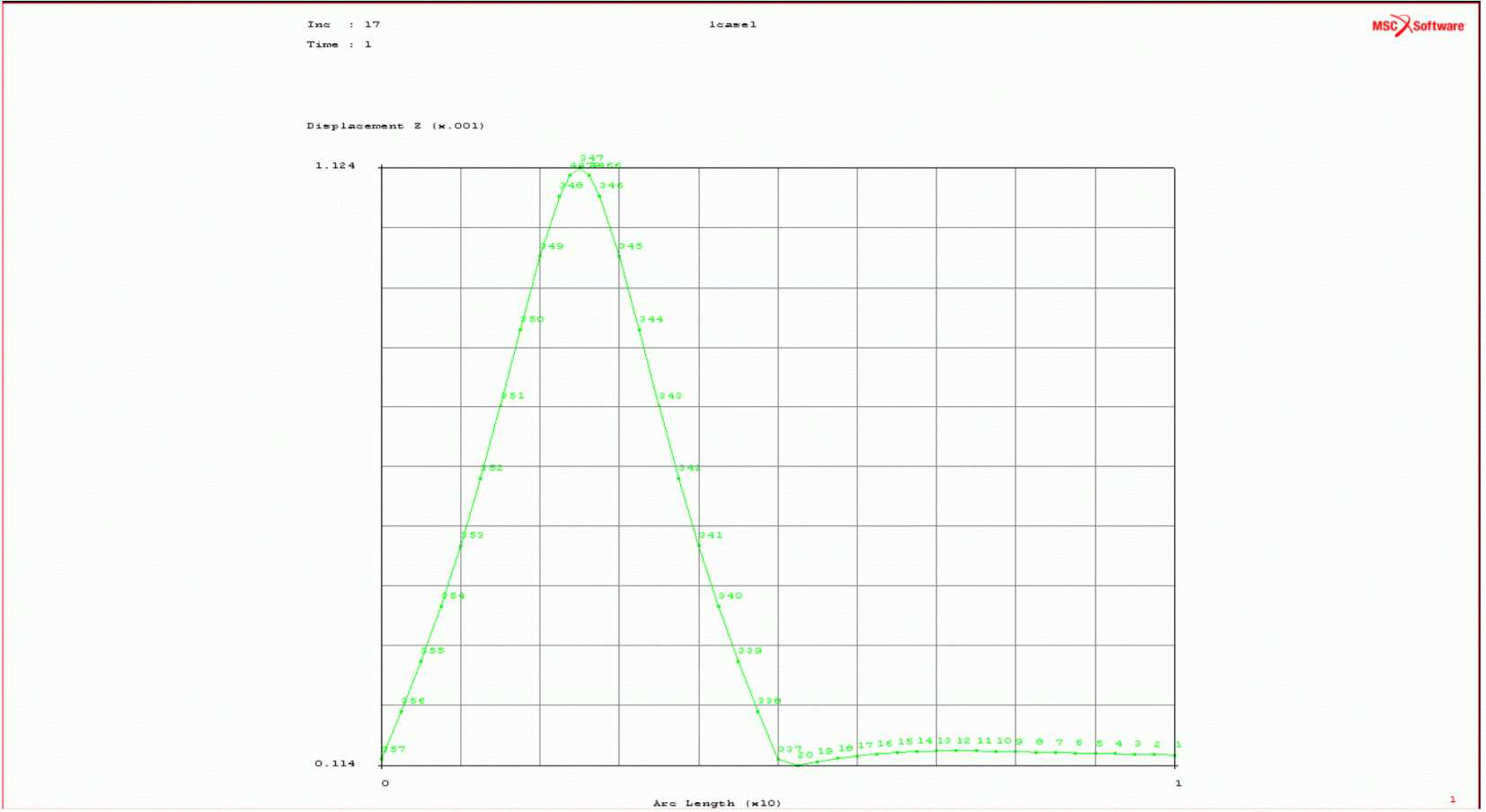
Task: Select node label 340 on the curve
Action: point(730,596)
